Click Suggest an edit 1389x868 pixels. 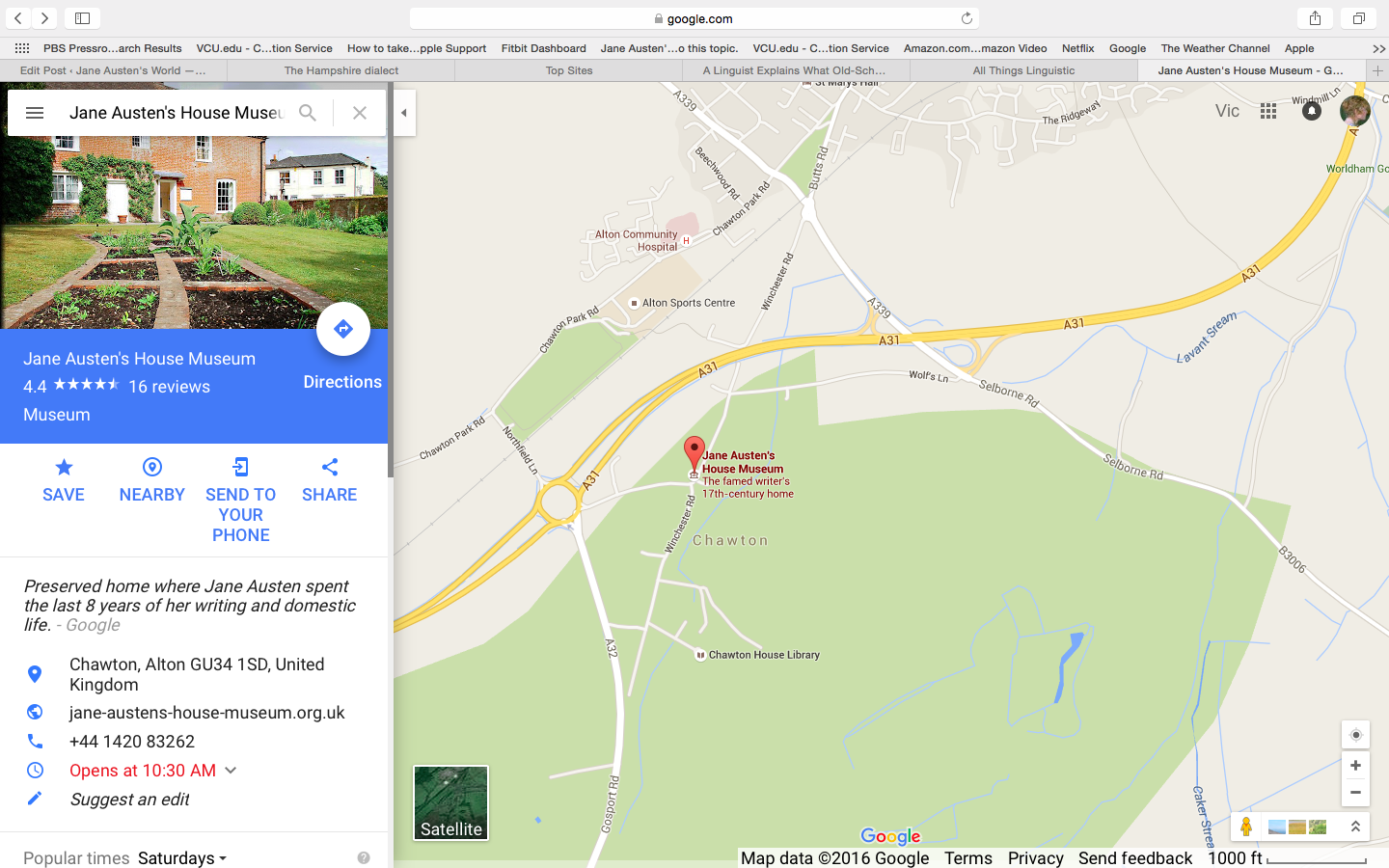coord(129,800)
